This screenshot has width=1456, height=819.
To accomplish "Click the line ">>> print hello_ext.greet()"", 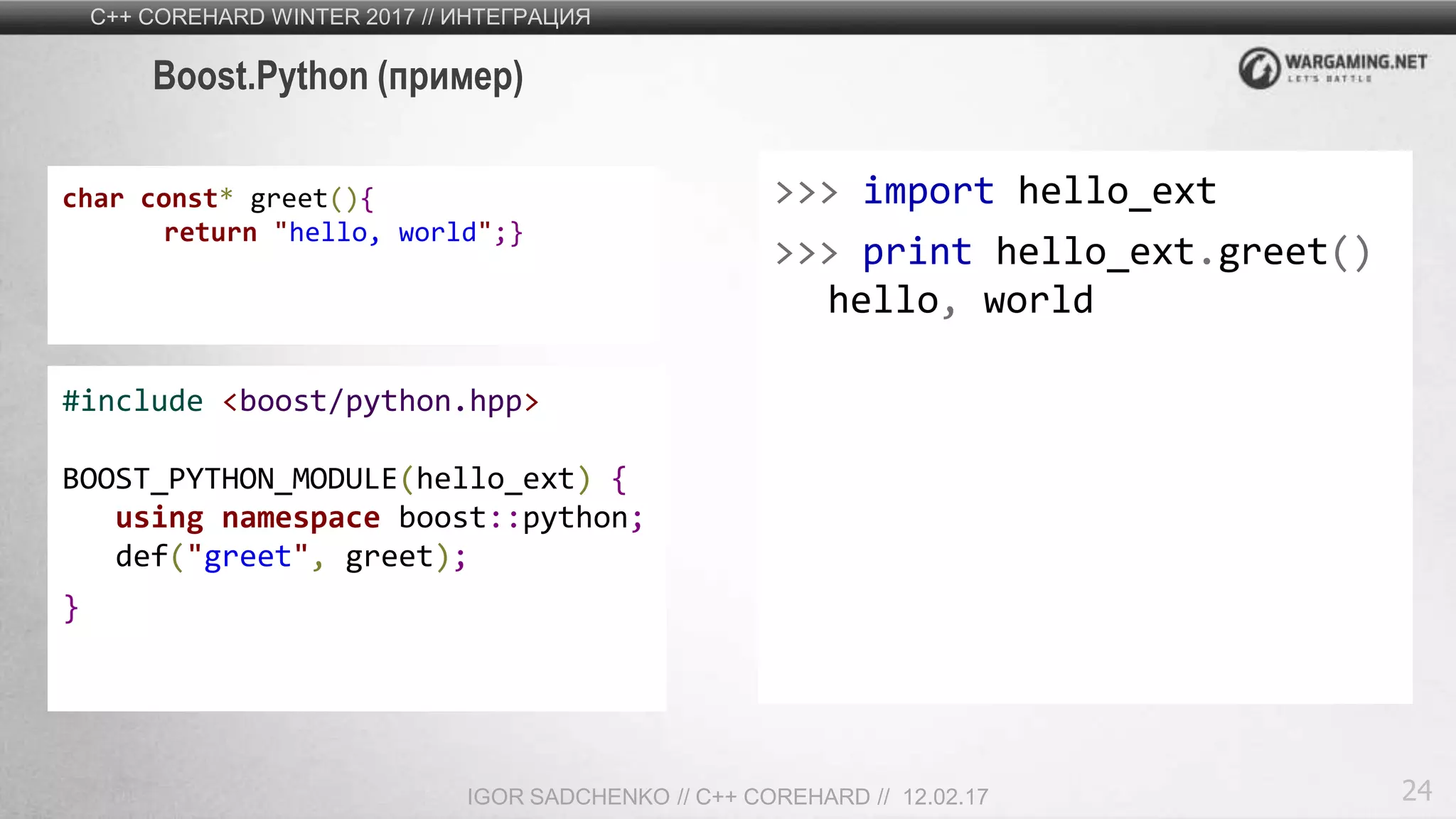I will [1073, 252].
